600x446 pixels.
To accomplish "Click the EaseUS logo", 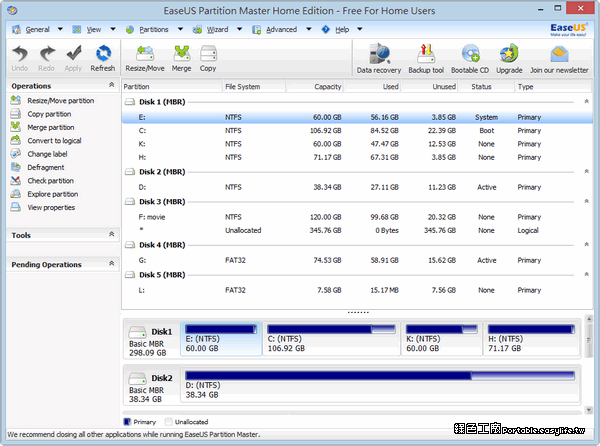I will (x=568, y=29).
